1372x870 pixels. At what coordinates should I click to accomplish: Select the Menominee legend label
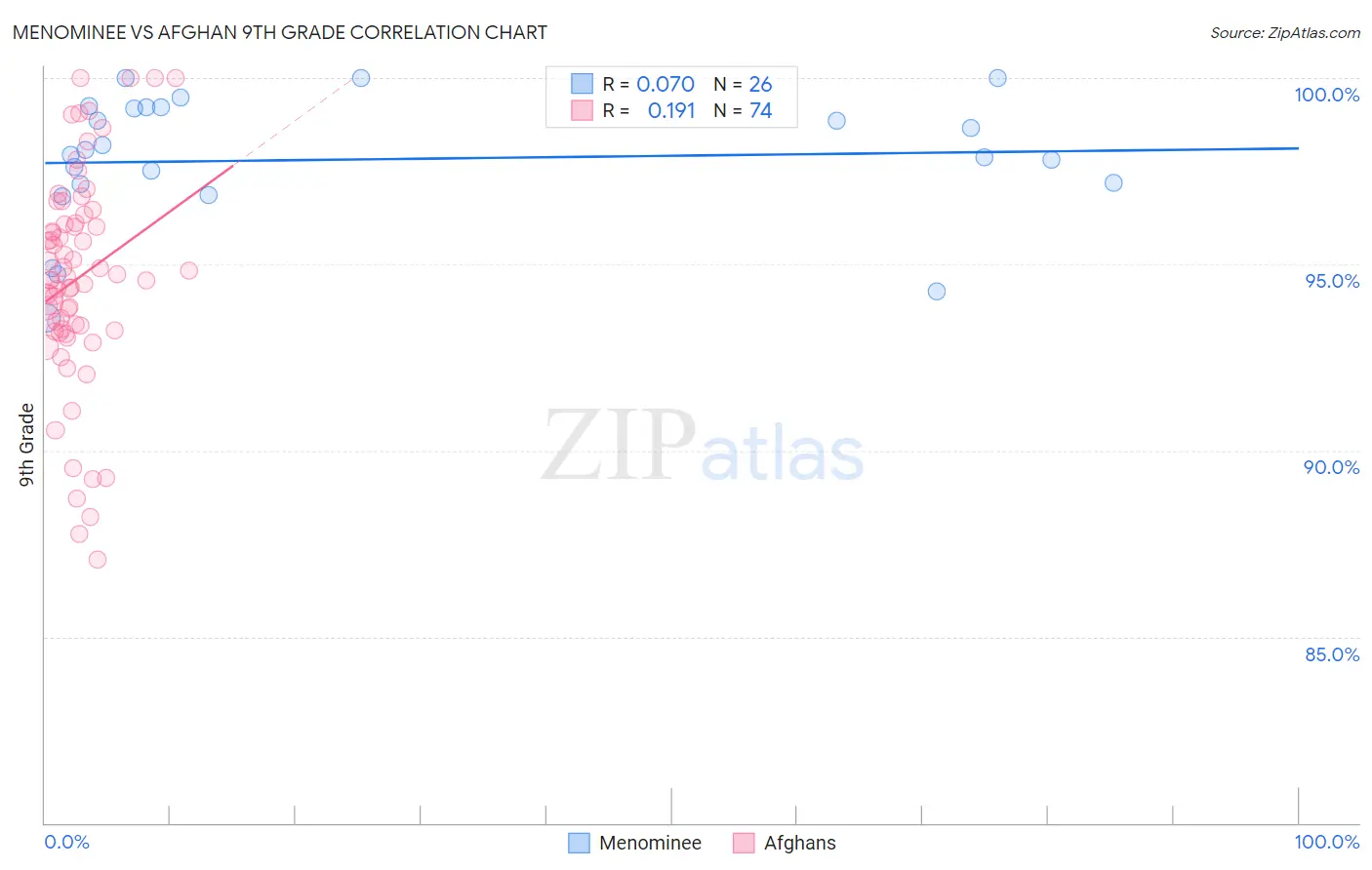[650, 843]
